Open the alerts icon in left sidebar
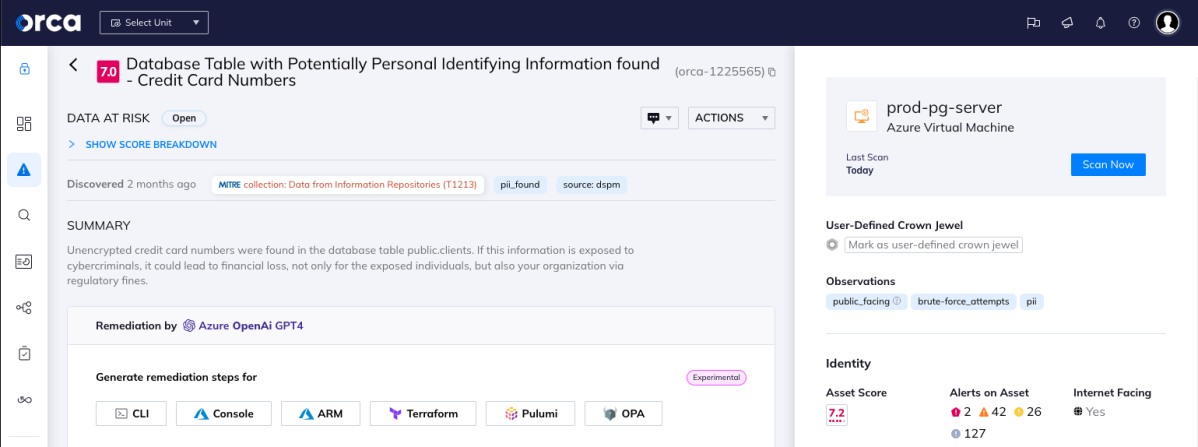Viewport: 1198px width, 447px height. [x=24, y=170]
